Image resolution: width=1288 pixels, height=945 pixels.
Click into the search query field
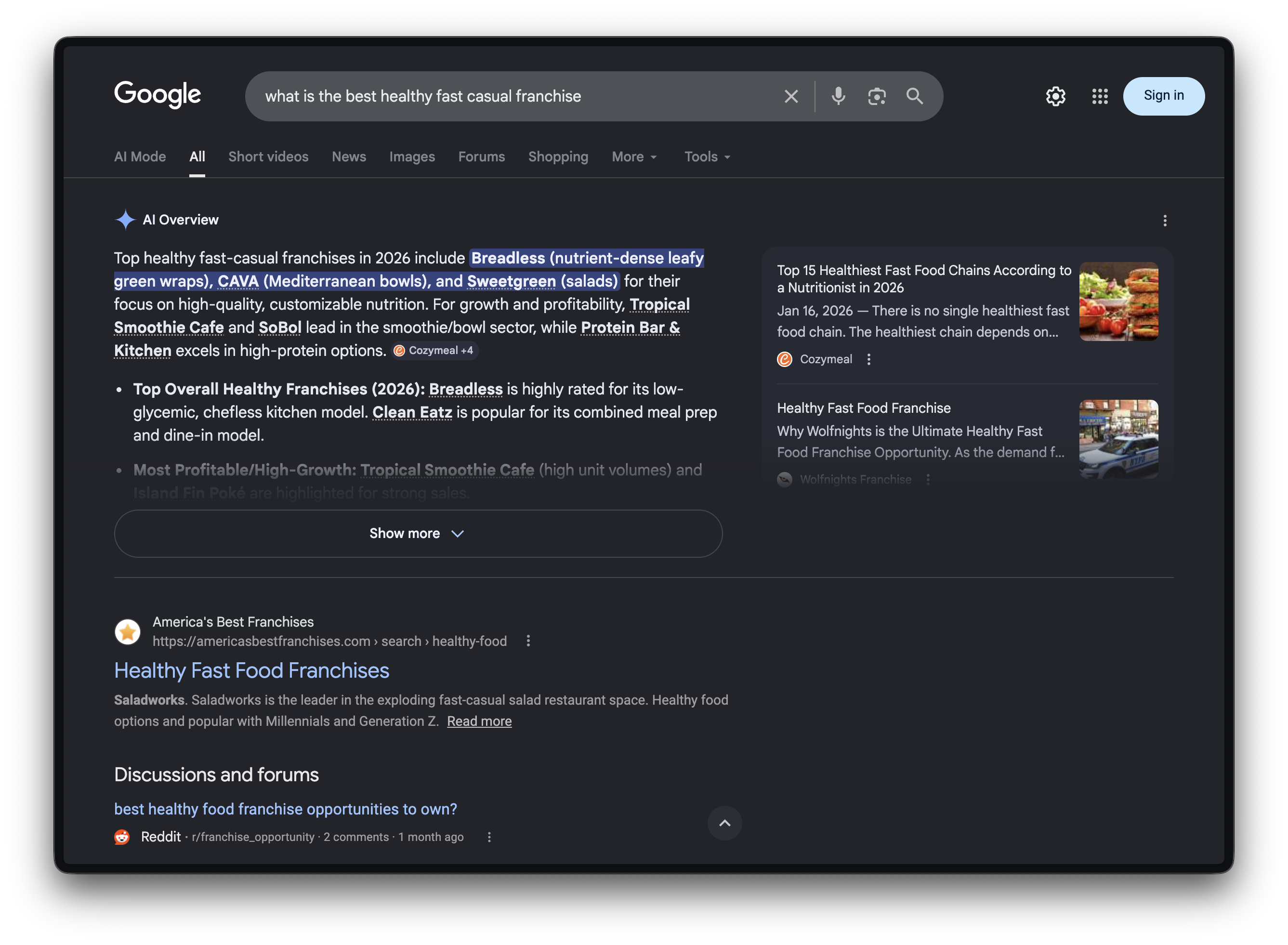(515, 96)
